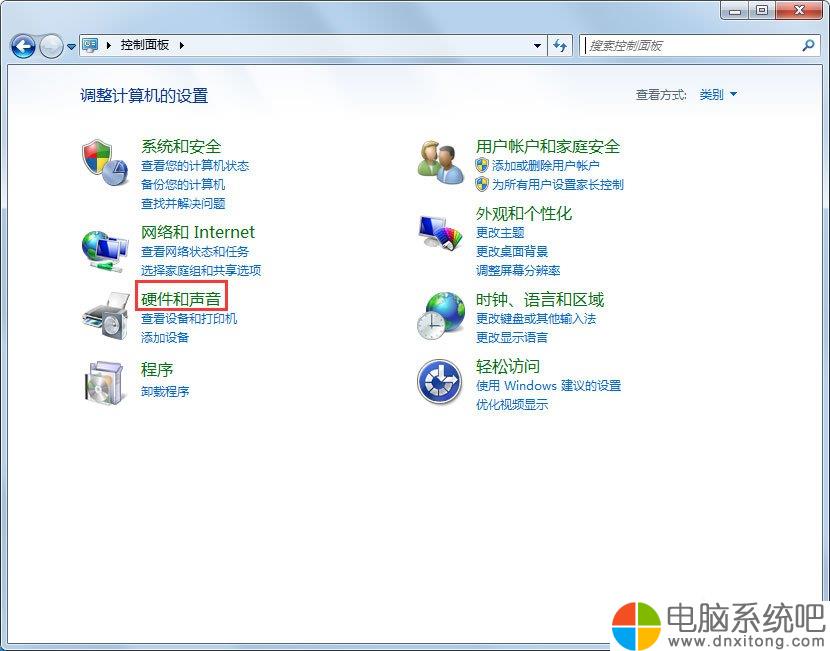The height and width of the screenshot is (651, 830).
Task: Click 控制面板 in the address breadcrumb
Action: tap(145, 45)
